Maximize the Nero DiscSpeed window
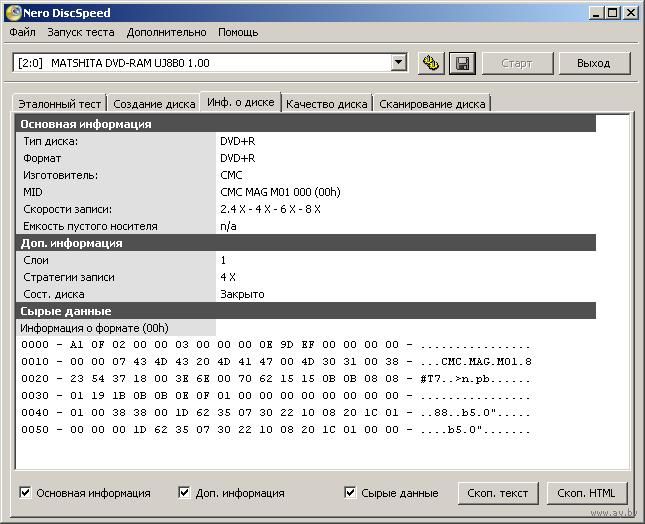 612,13
